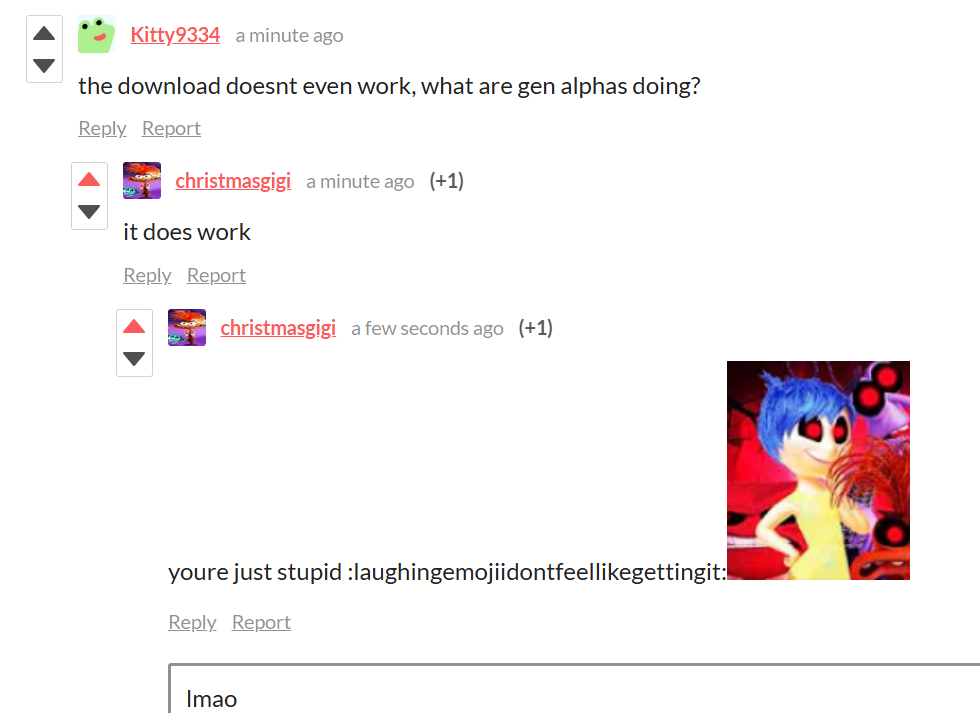Visit Kitty9334's profile link

point(175,35)
